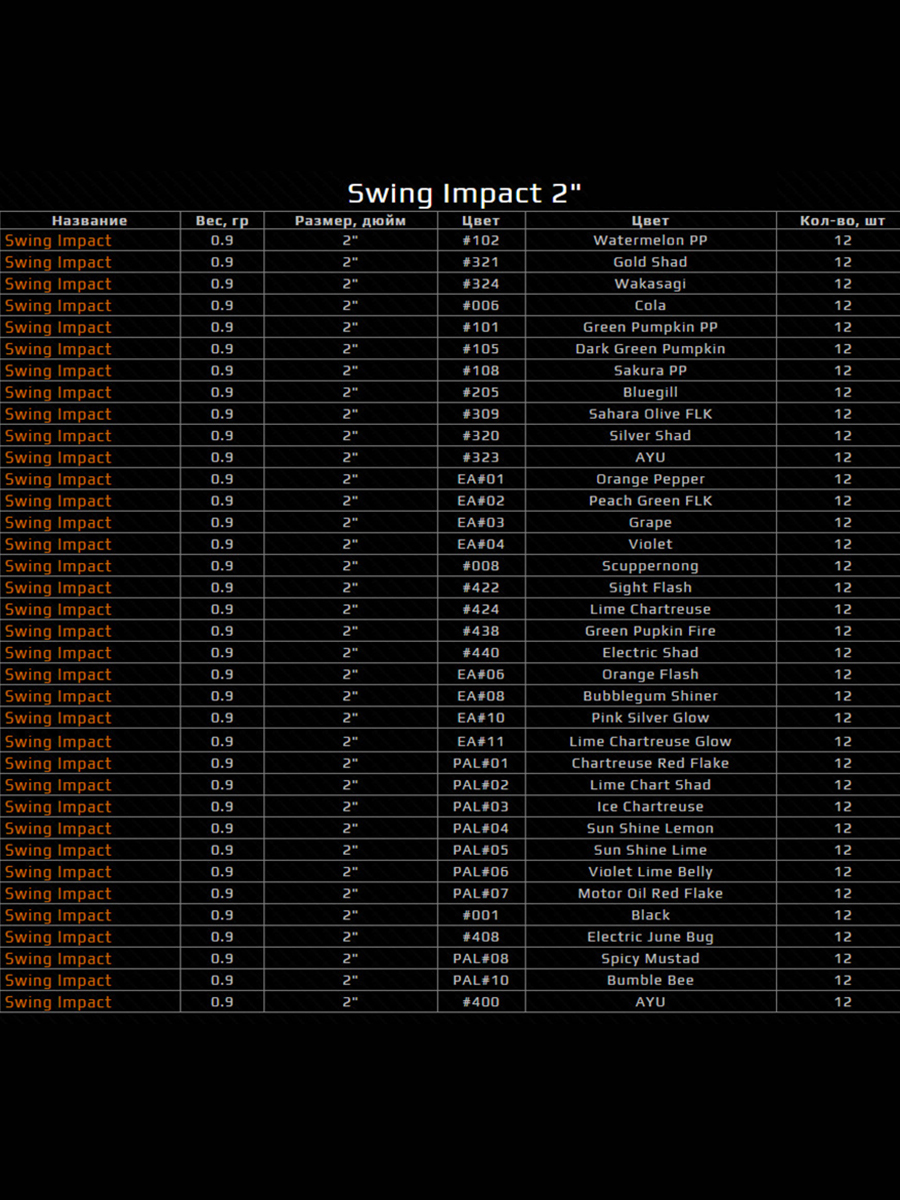Viewport: 900px width, 1200px height.
Task: Select the "Green Pupkin Fire" cell
Action: [x=650, y=631]
